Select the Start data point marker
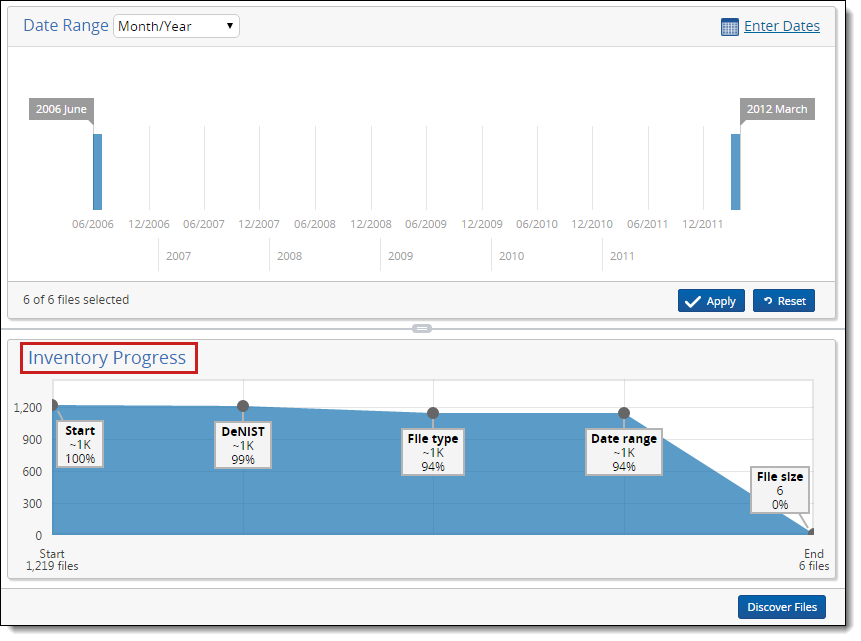The width and height of the screenshot is (861, 641). click(x=53, y=405)
